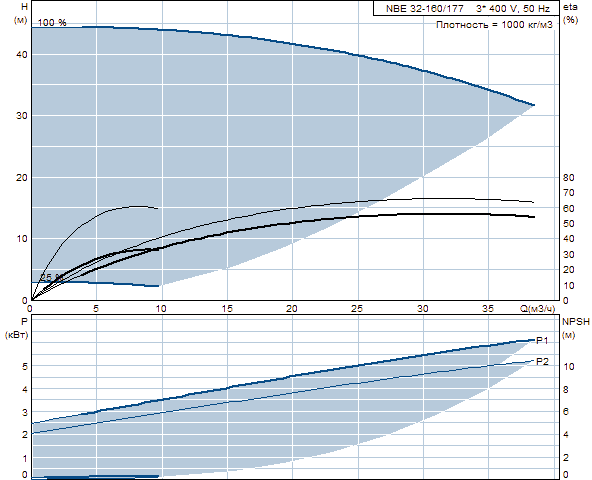592x480 pixels.
Task: Click the P (кВт) power axis label
Action: point(17,328)
